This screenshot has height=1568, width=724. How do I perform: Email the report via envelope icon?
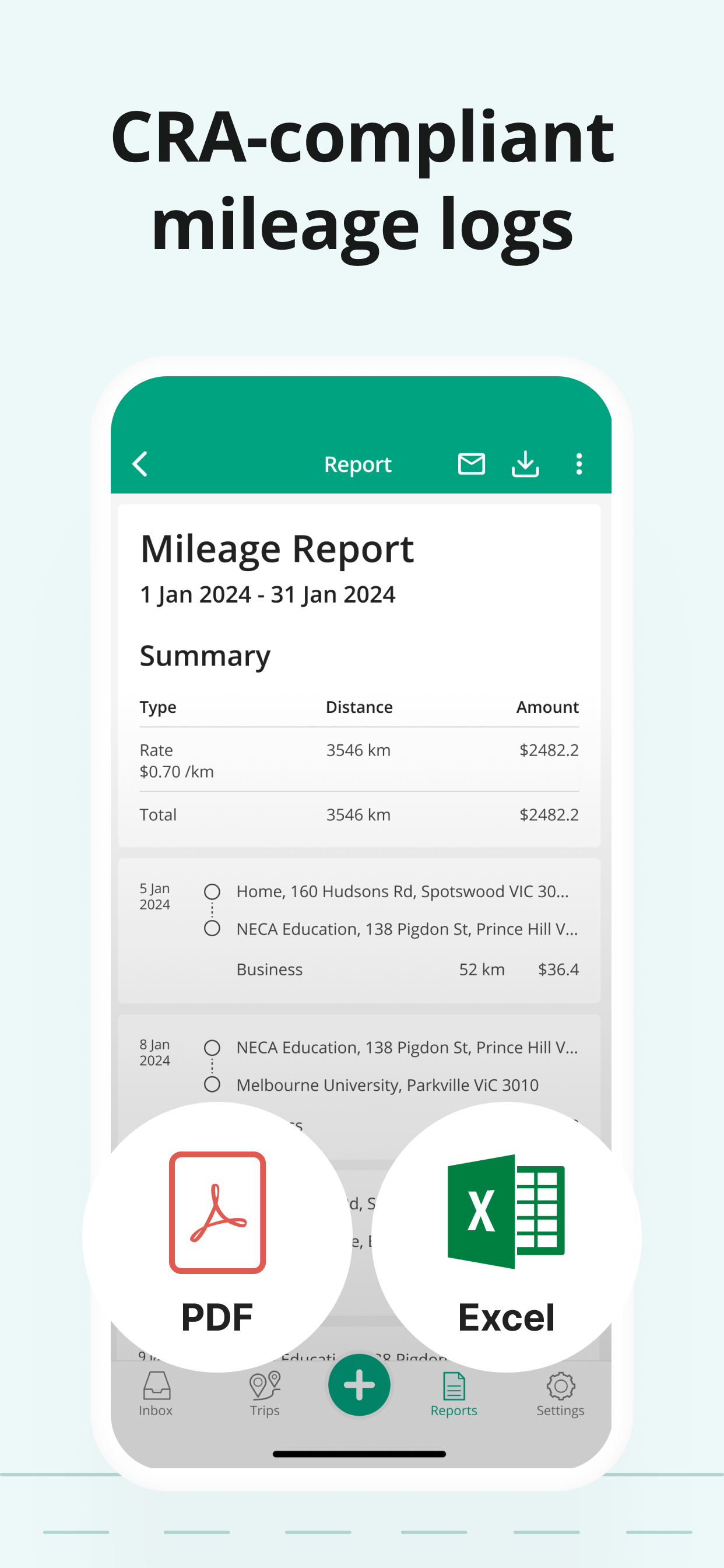point(472,464)
